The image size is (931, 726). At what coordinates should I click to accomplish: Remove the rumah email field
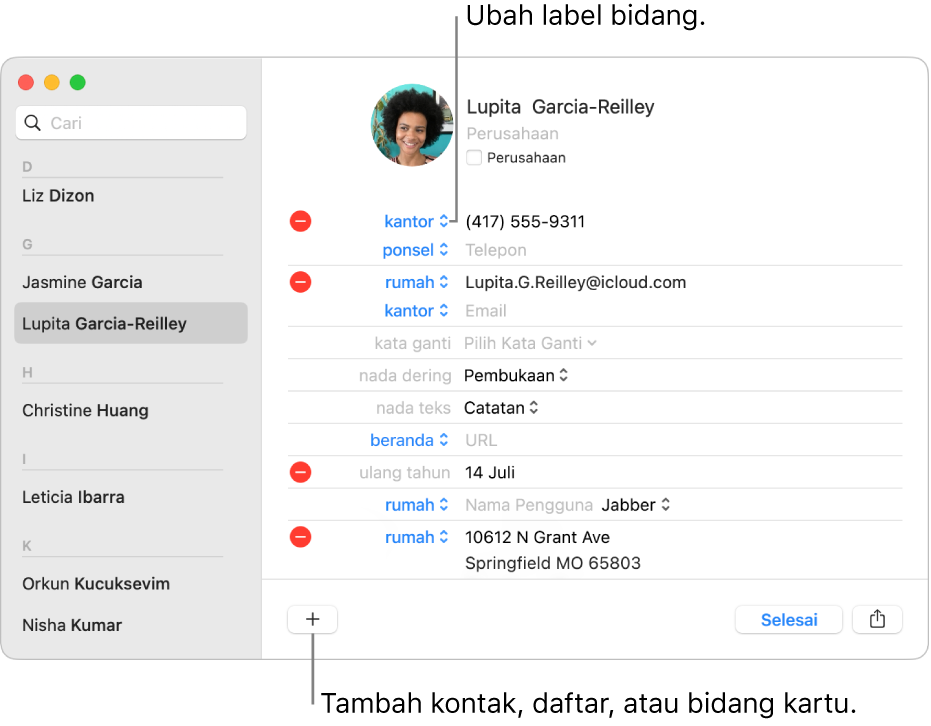point(300,282)
